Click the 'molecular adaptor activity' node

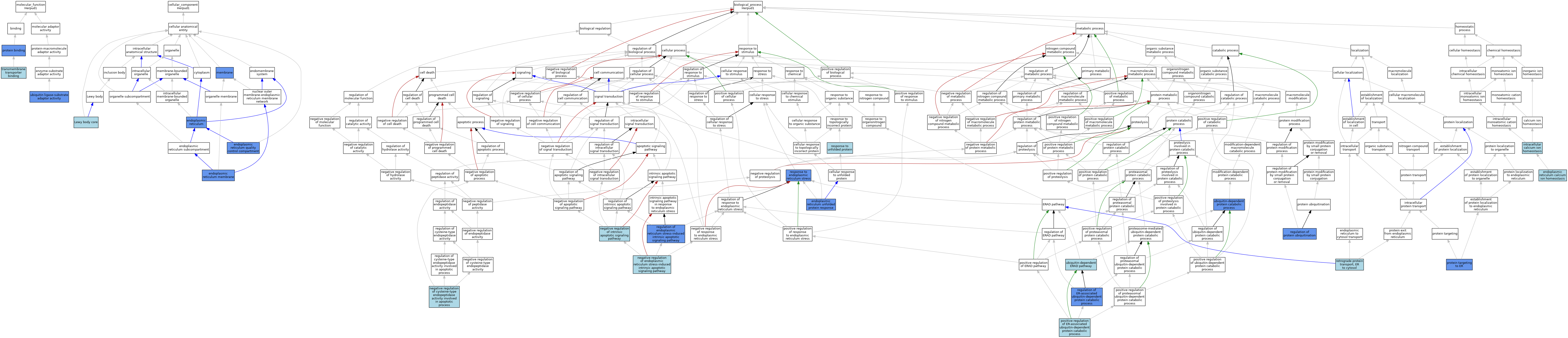[x=46, y=29]
